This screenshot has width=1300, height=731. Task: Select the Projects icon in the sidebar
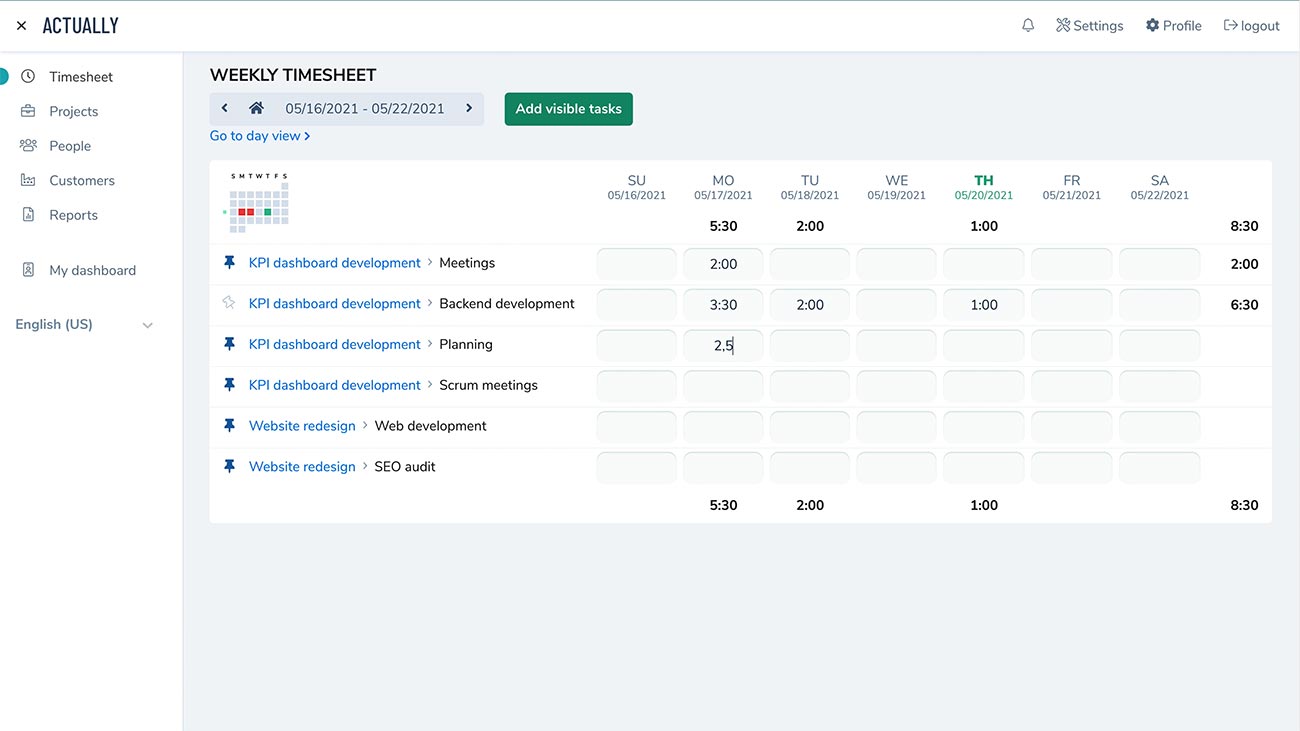click(x=30, y=110)
